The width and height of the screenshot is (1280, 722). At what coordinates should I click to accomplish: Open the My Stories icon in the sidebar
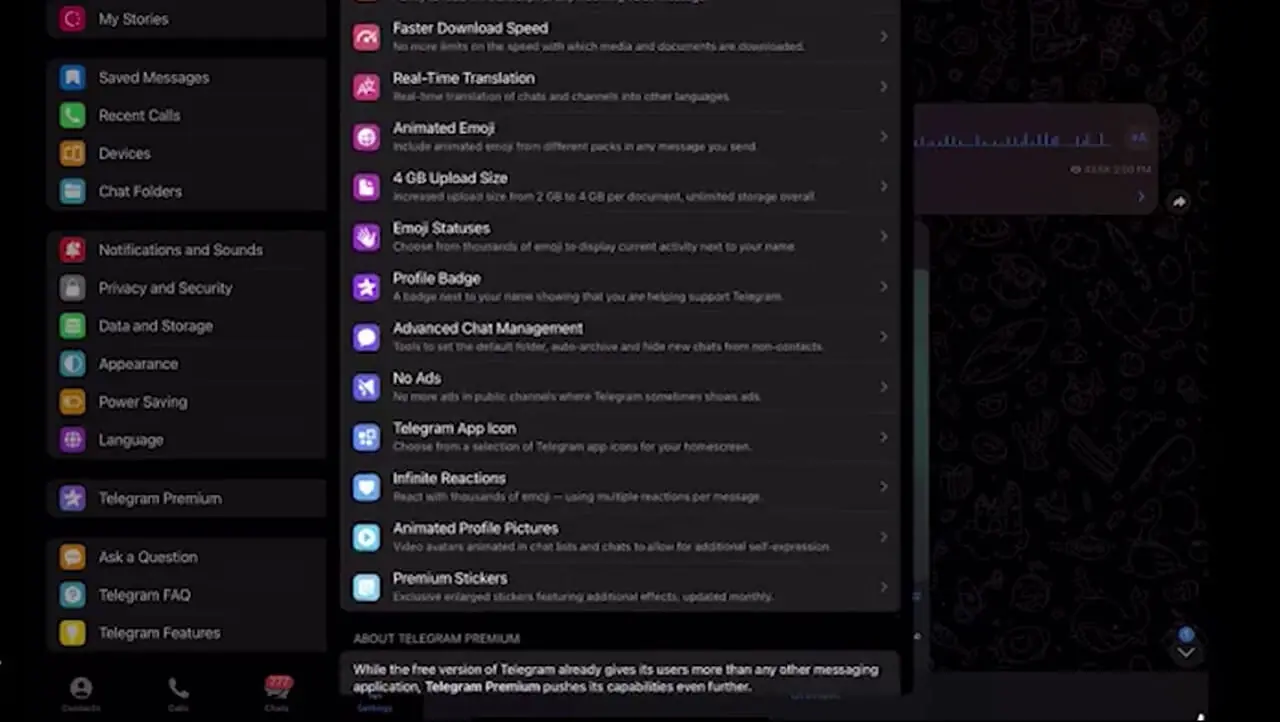coord(72,19)
